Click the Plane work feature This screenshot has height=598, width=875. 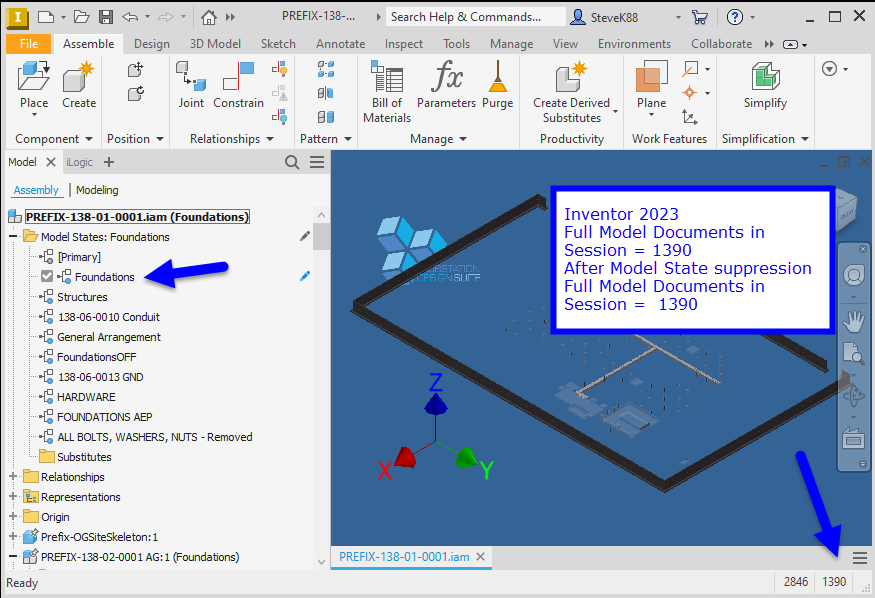coord(651,76)
